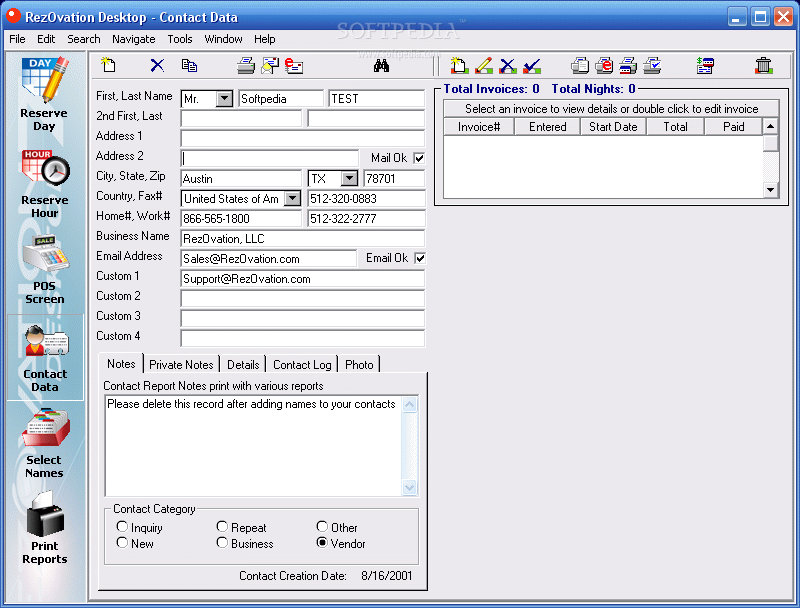800x608 pixels.
Task: Click the printer icon with checkmark page
Action: [653, 65]
